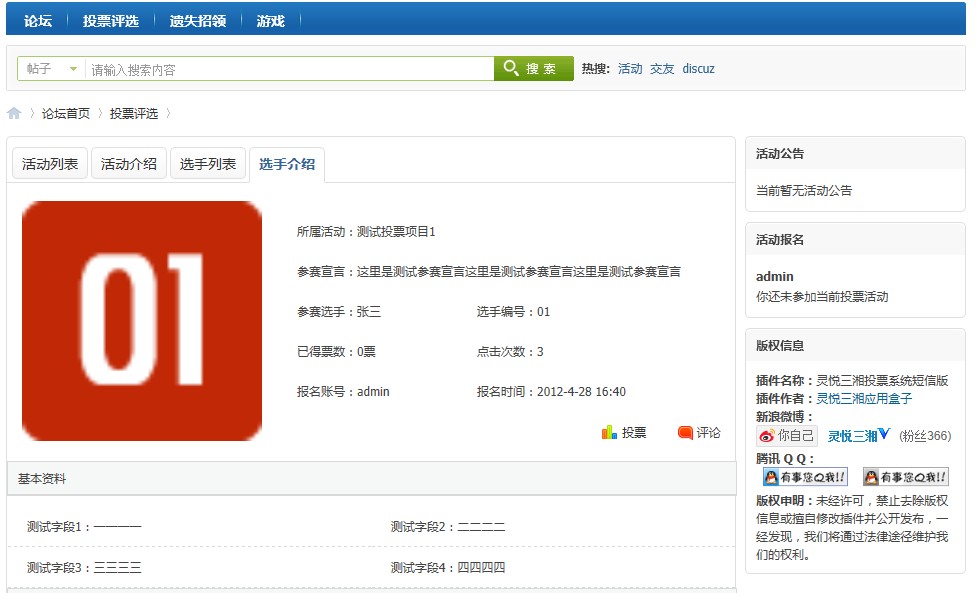Click the 交友 hot search link
The width and height of the screenshot is (979, 593).
(x=662, y=69)
